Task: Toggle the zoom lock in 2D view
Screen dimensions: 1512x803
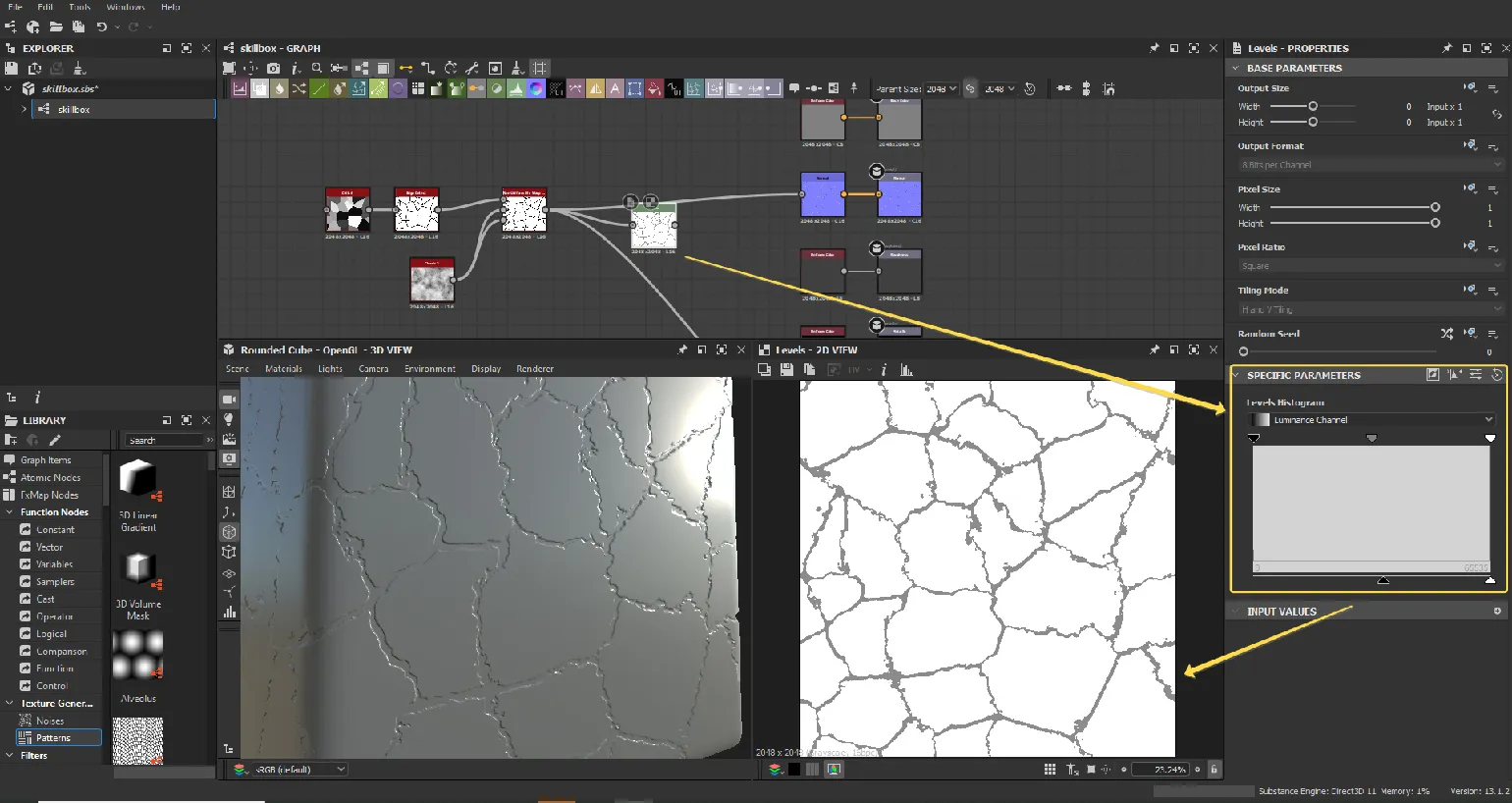Action: (x=1214, y=770)
